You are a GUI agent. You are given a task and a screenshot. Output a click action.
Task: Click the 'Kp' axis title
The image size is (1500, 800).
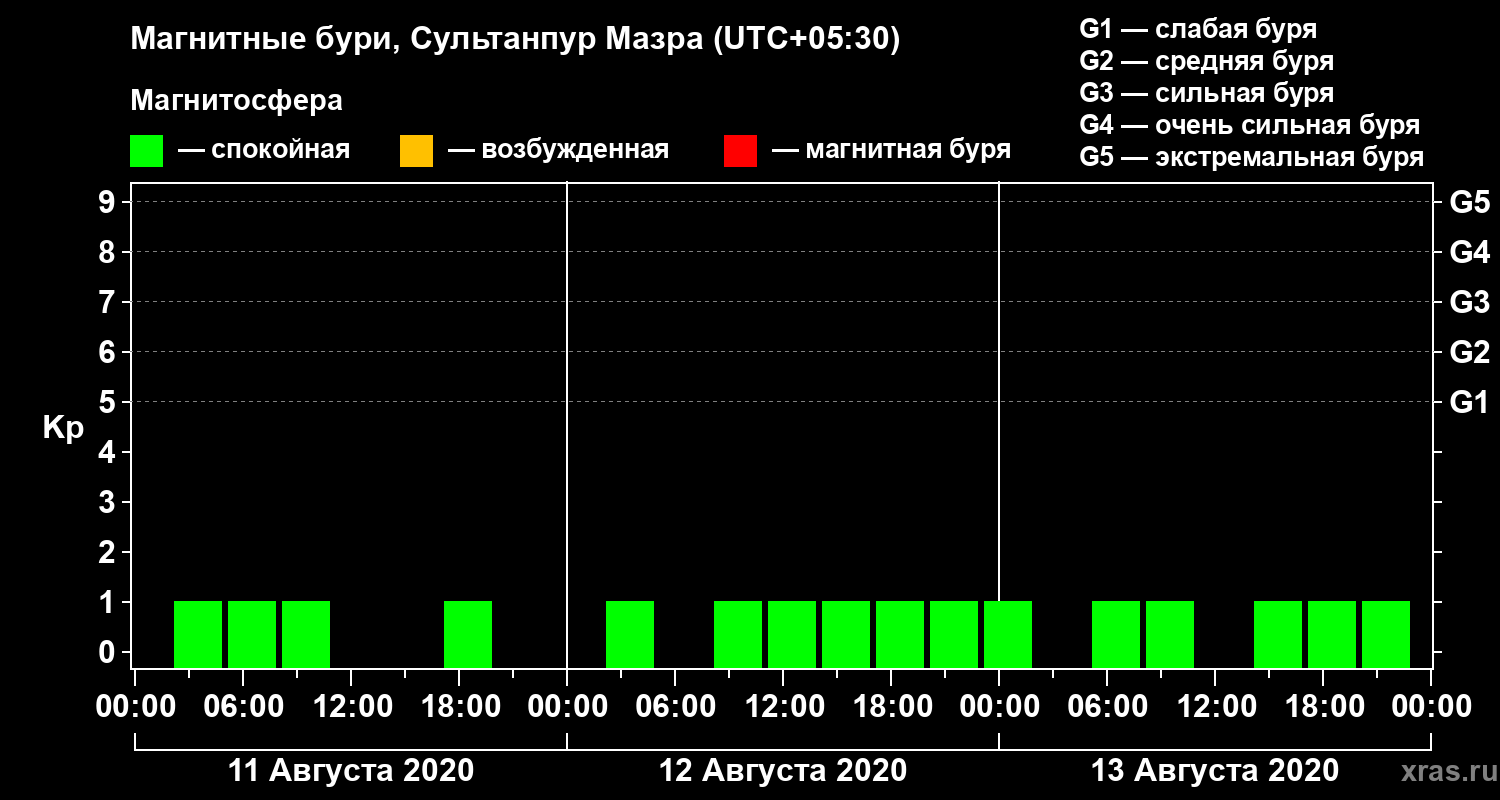tap(63, 428)
